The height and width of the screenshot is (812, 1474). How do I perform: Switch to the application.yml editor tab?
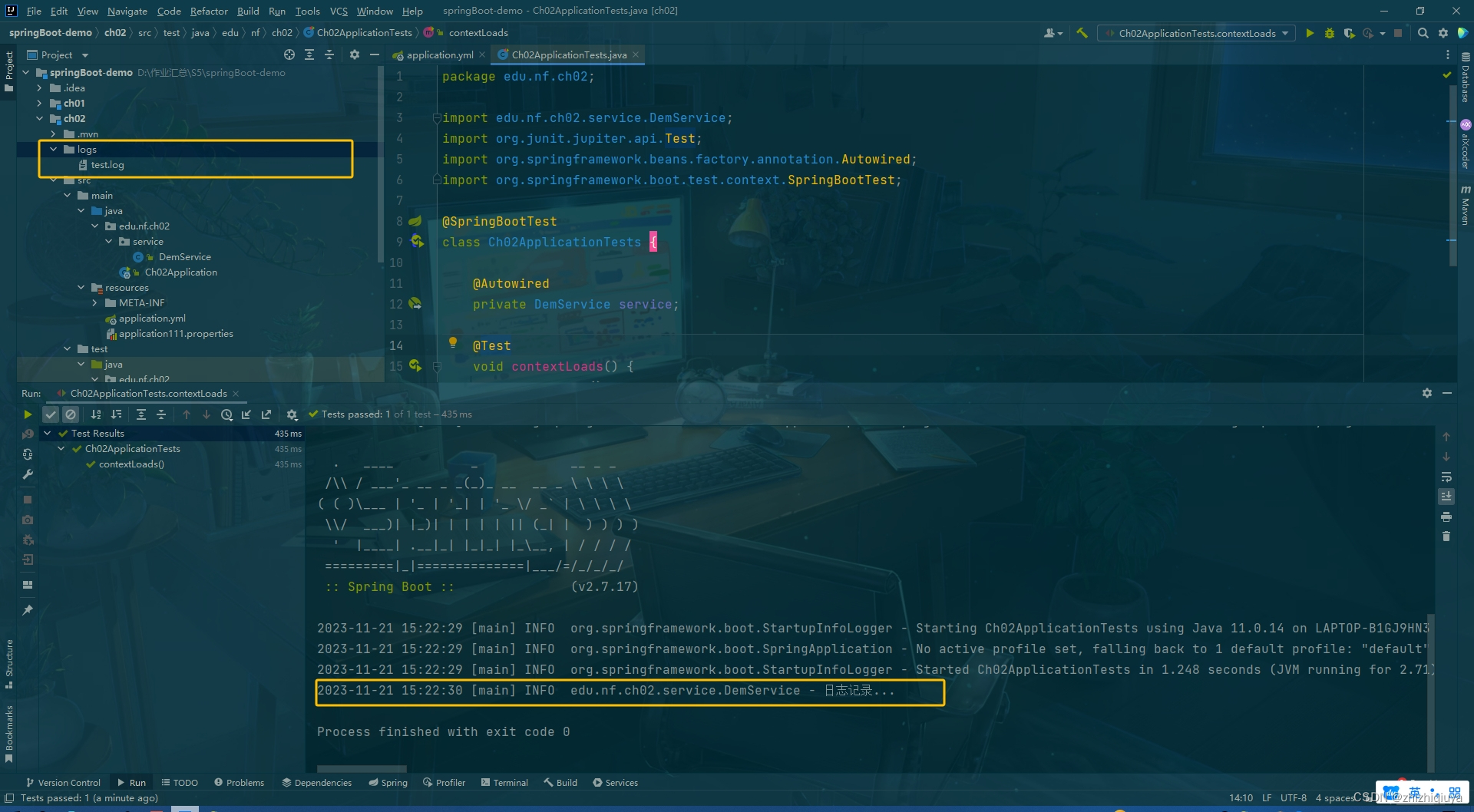[x=439, y=54]
